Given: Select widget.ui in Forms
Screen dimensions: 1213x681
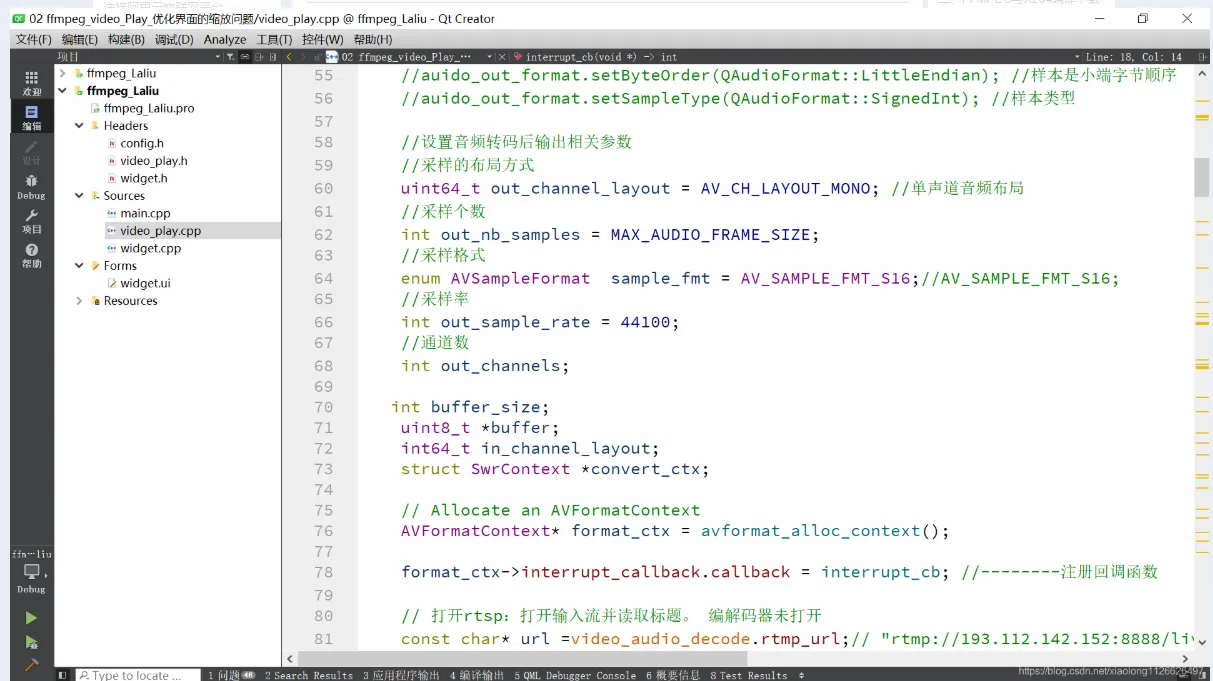Looking at the screenshot, I should point(145,283).
